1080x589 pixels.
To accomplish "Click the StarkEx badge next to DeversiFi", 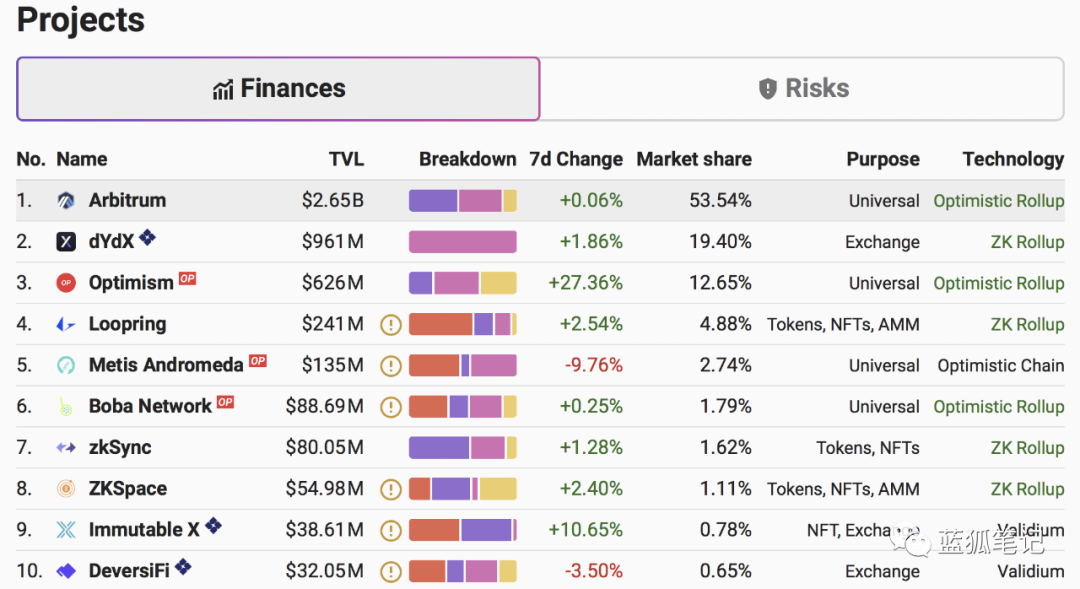I will 183,567.
